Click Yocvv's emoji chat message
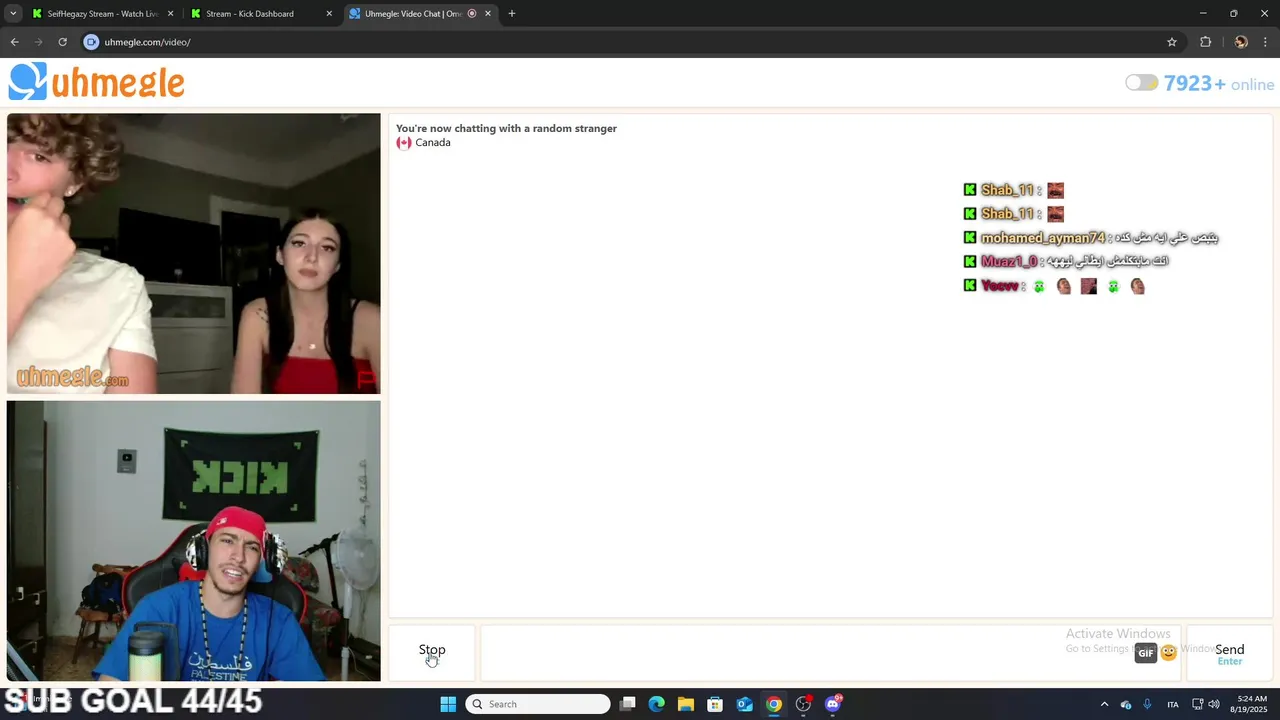 (x=1054, y=286)
